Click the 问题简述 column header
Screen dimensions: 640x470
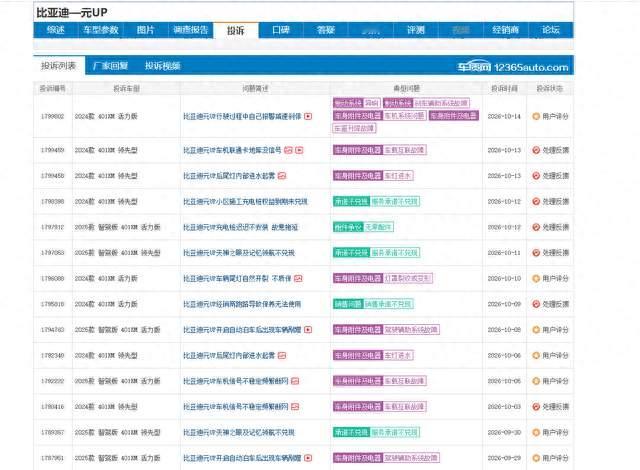(x=255, y=89)
